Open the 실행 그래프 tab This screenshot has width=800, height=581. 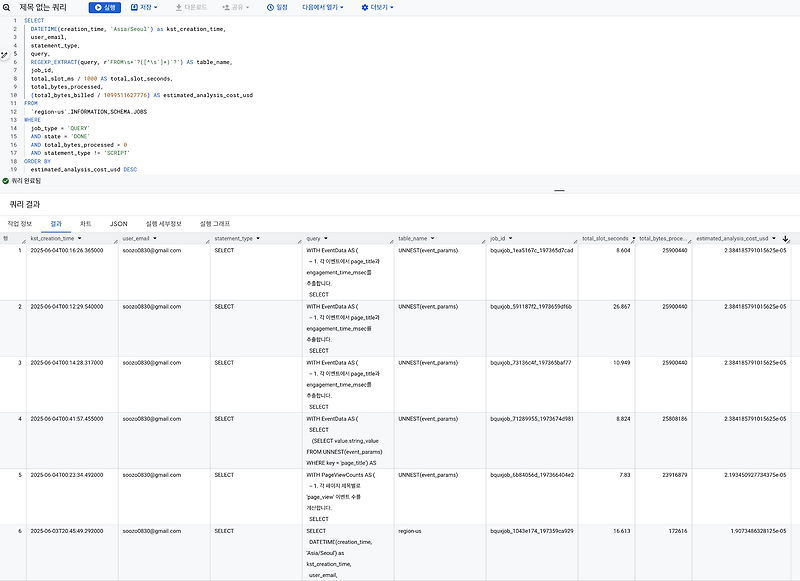(x=215, y=224)
